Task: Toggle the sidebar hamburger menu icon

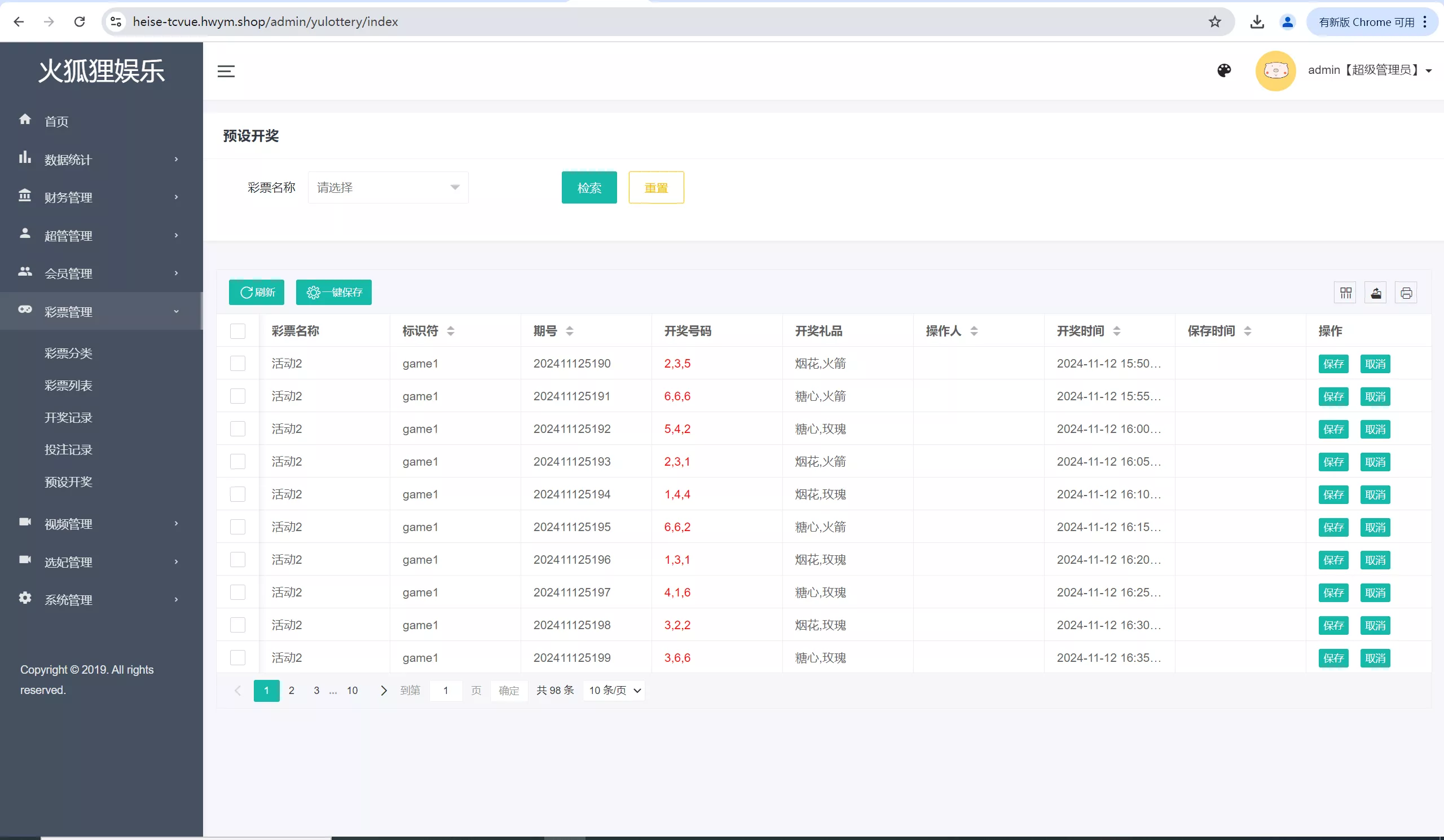Action: pos(225,71)
